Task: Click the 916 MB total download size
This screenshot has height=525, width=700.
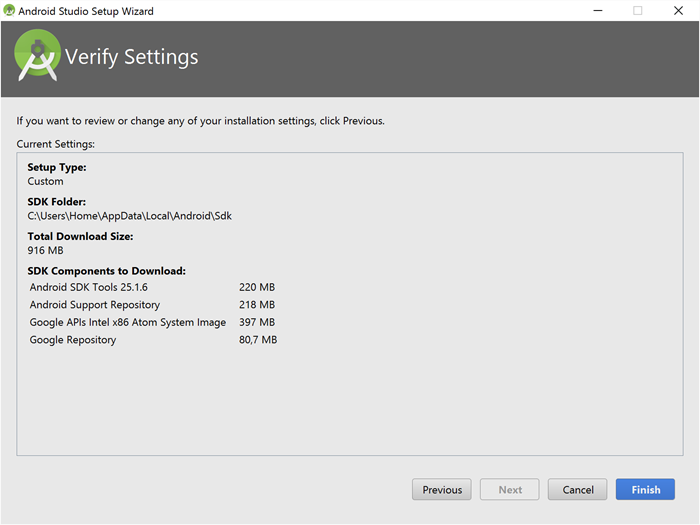Action: (x=46, y=250)
